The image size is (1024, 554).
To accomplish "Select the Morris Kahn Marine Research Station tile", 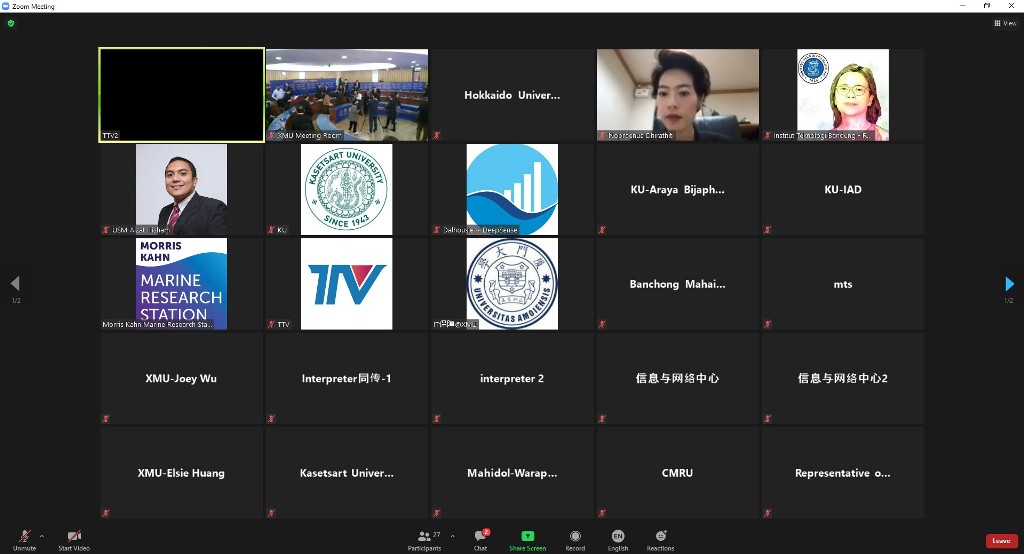I will click(181, 284).
